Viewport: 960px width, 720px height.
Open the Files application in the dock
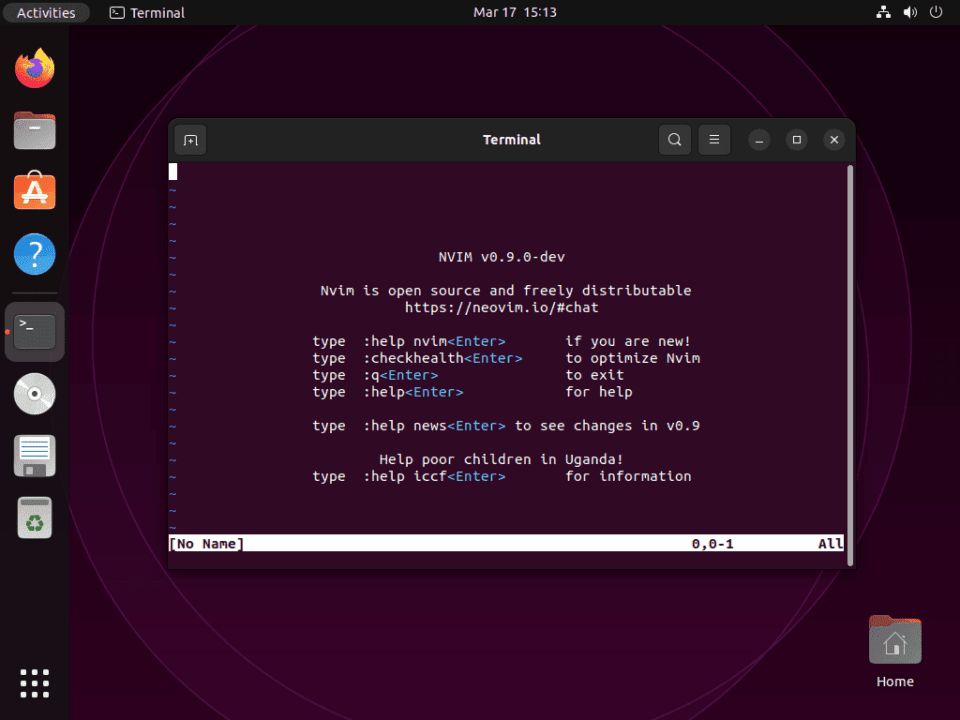(x=34, y=131)
